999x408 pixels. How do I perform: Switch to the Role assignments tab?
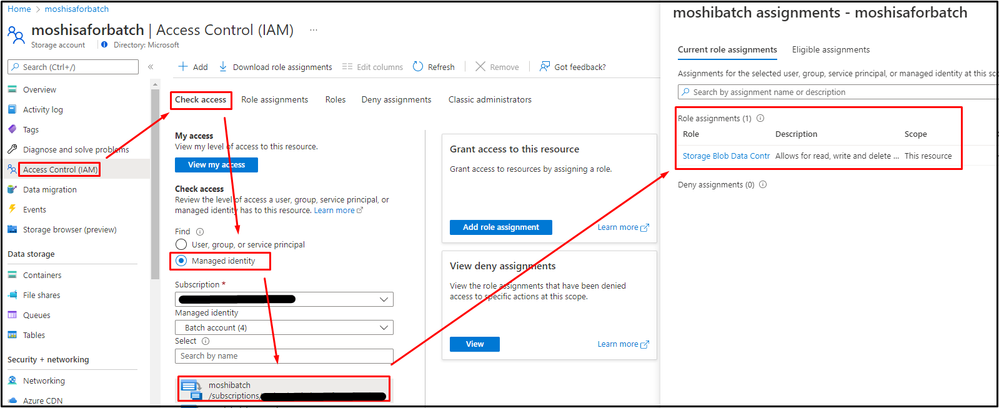coord(275,100)
